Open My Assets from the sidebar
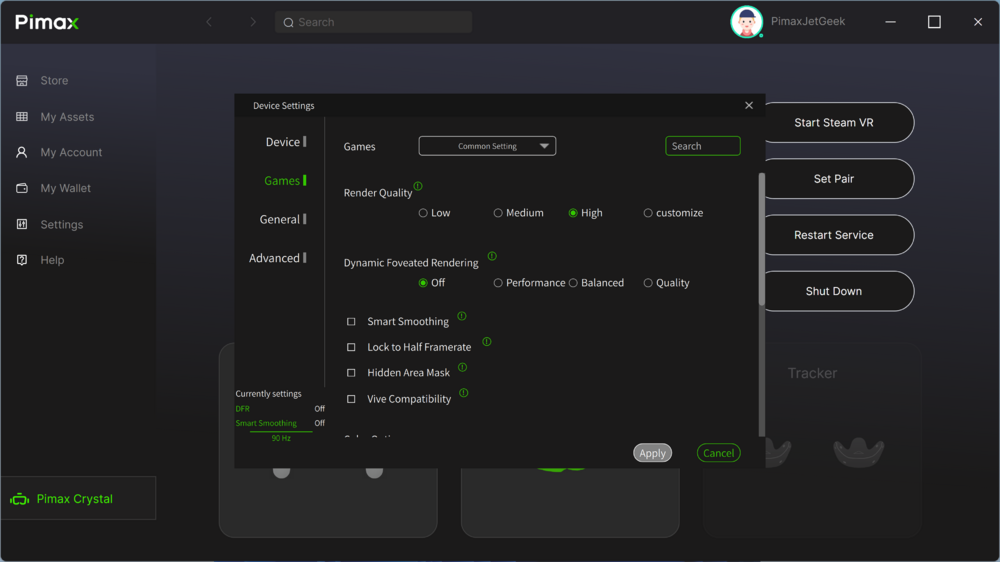Viewport: 1000px width, 562px height. click(x=67, y=117)
